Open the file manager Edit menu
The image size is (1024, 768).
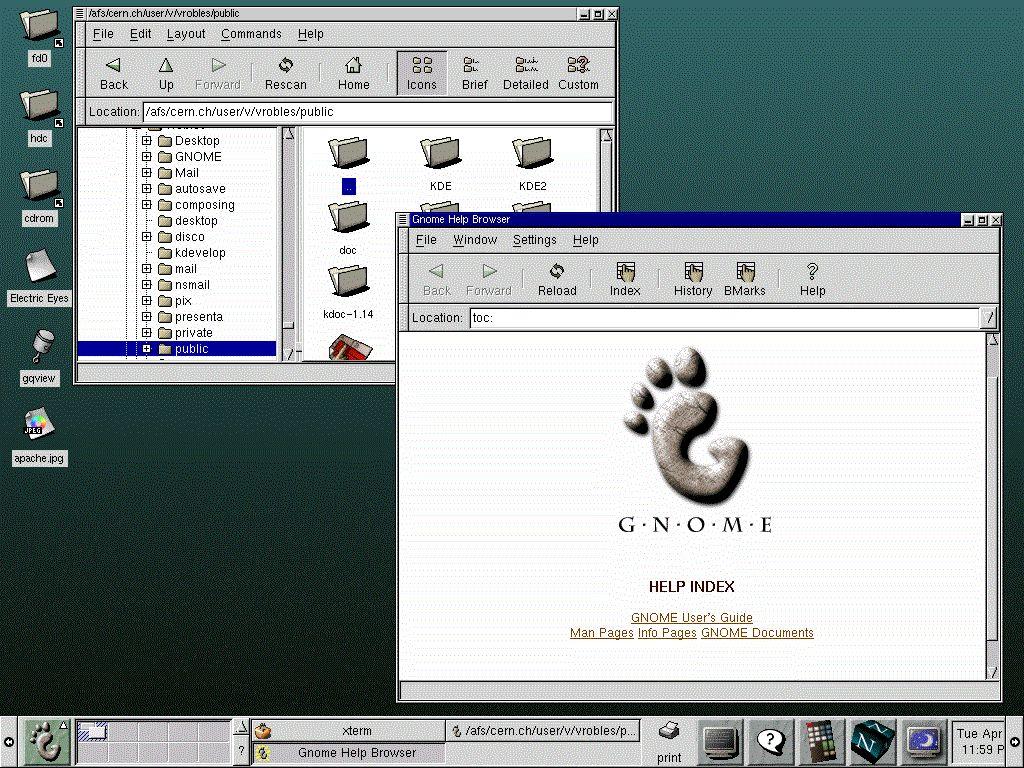[140, 34]
